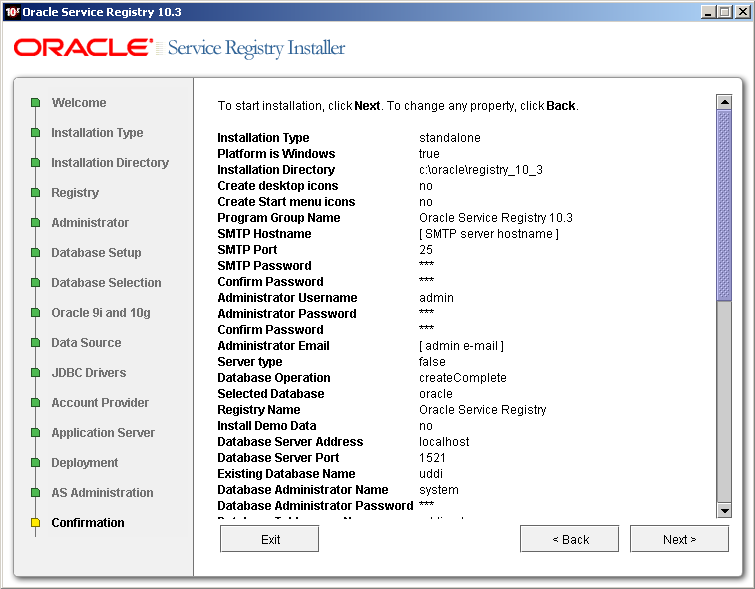Click the green marker beside Oracle 9i and 10g
Screen dimensions: 755x589
[x=35, y=313]
